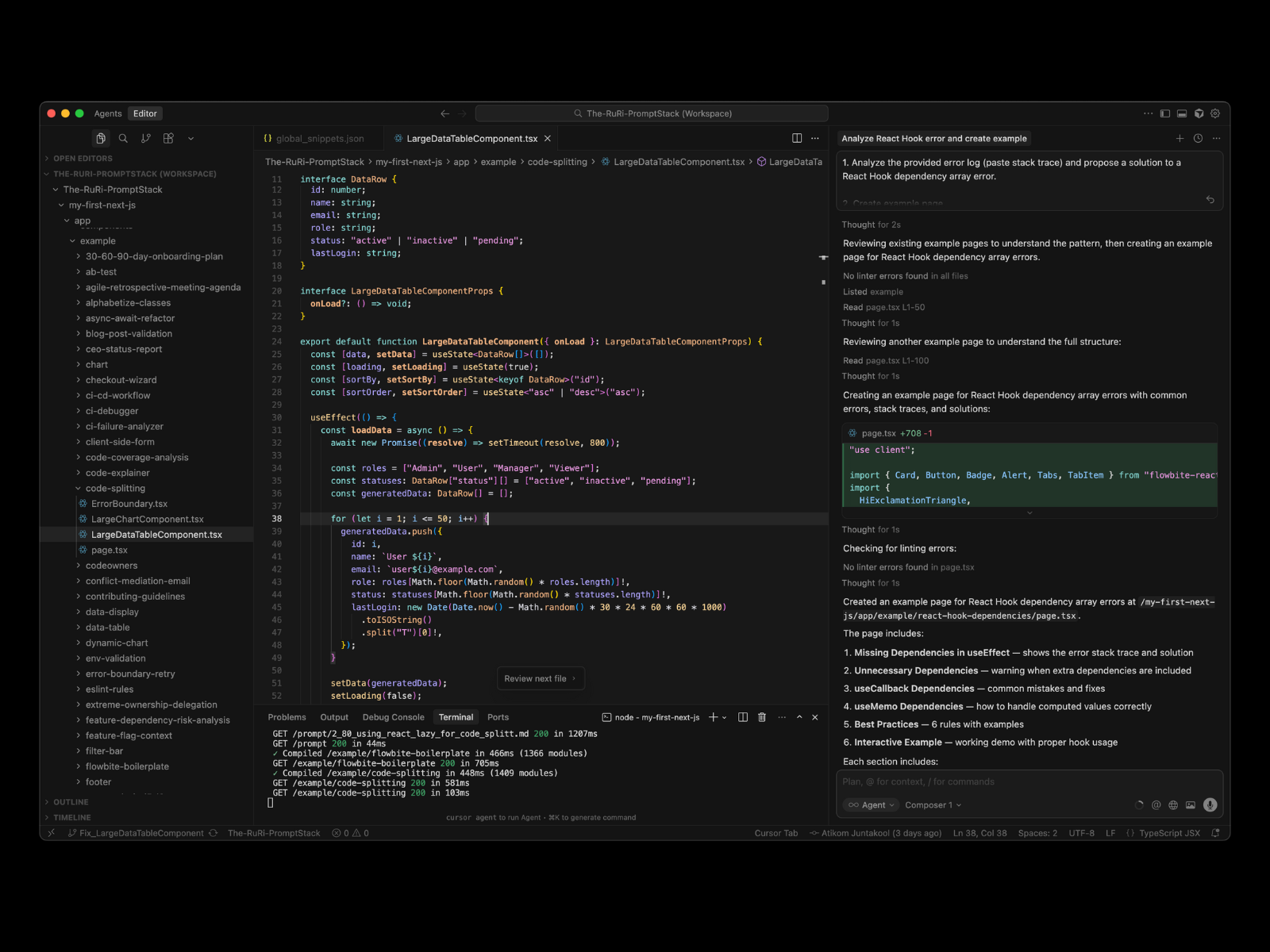Open the Explorer view in sidebar
Viewport: 1270px width, 952px height.
point(101,138)
